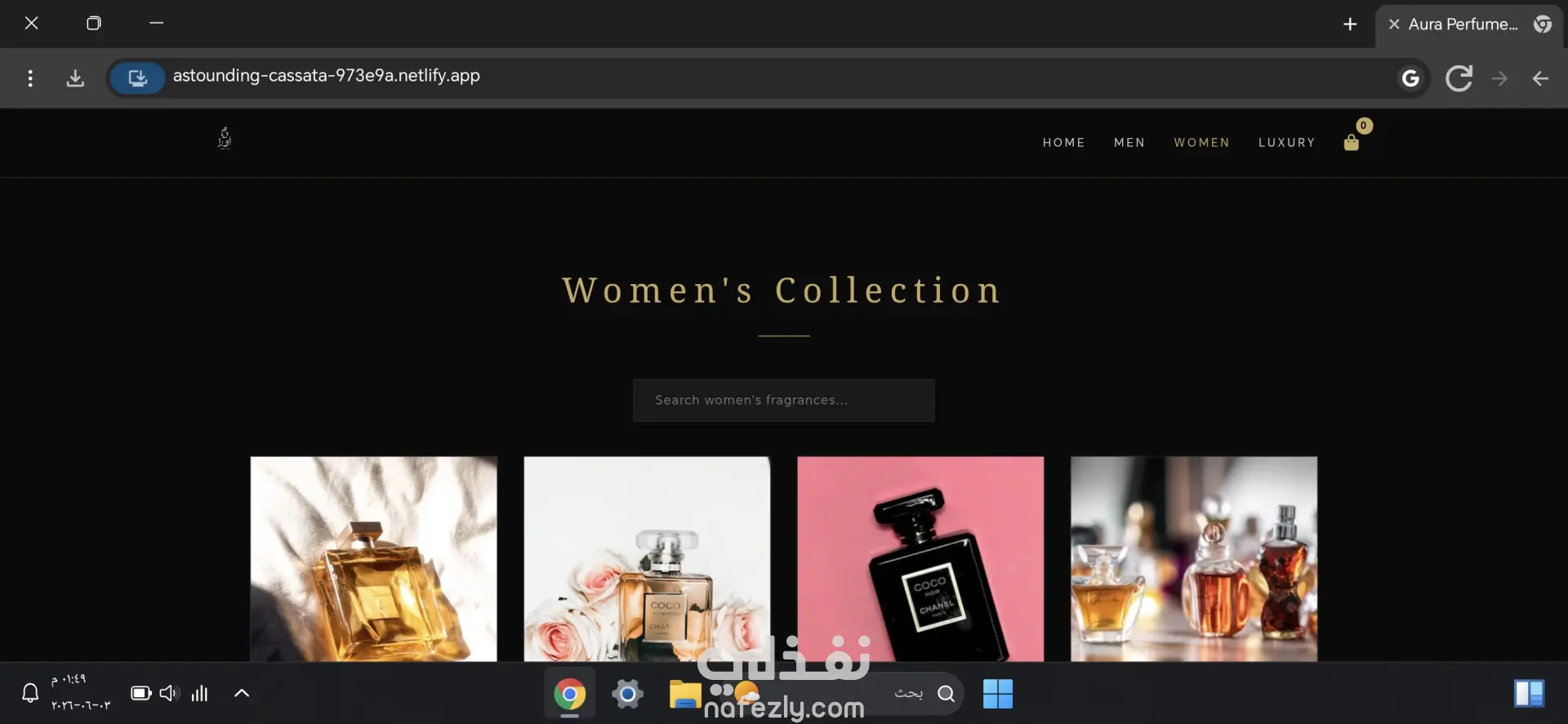
Task: Go forward using the browser arrow
Action: click(x=1499, y=78)
